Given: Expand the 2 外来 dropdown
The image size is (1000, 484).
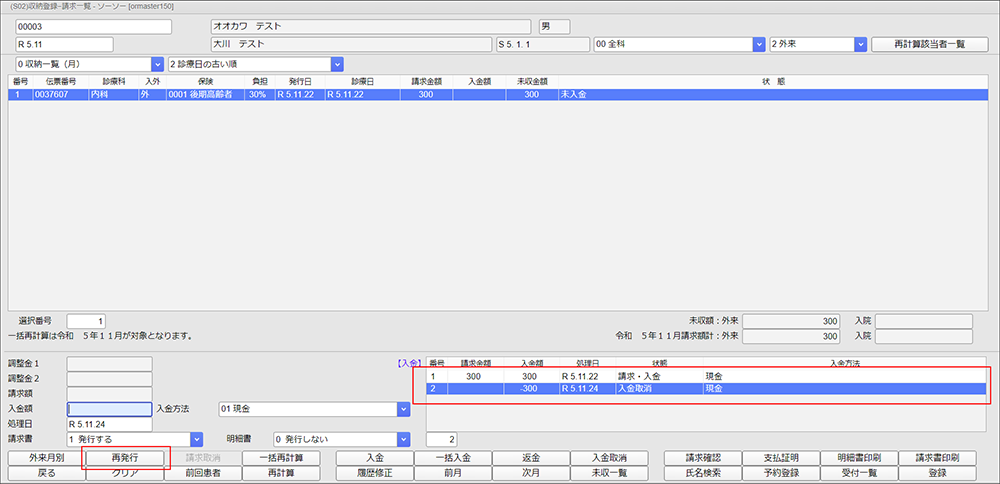Looking at the screenshot, I should click(x=860, y=44).
